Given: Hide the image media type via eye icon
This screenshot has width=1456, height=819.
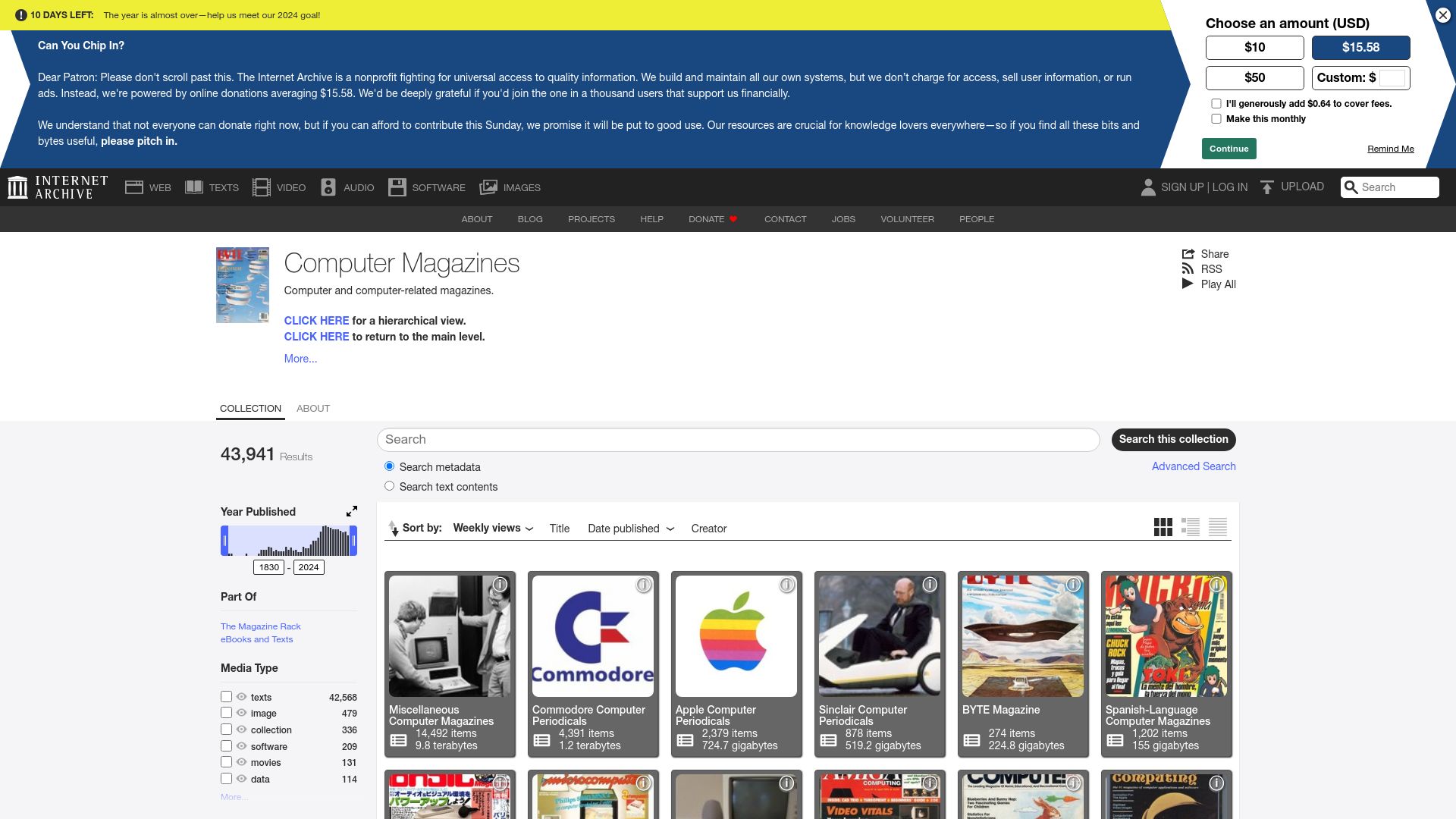Looking at the screenshot, I should pyautogui.click(x=241, y=713).
